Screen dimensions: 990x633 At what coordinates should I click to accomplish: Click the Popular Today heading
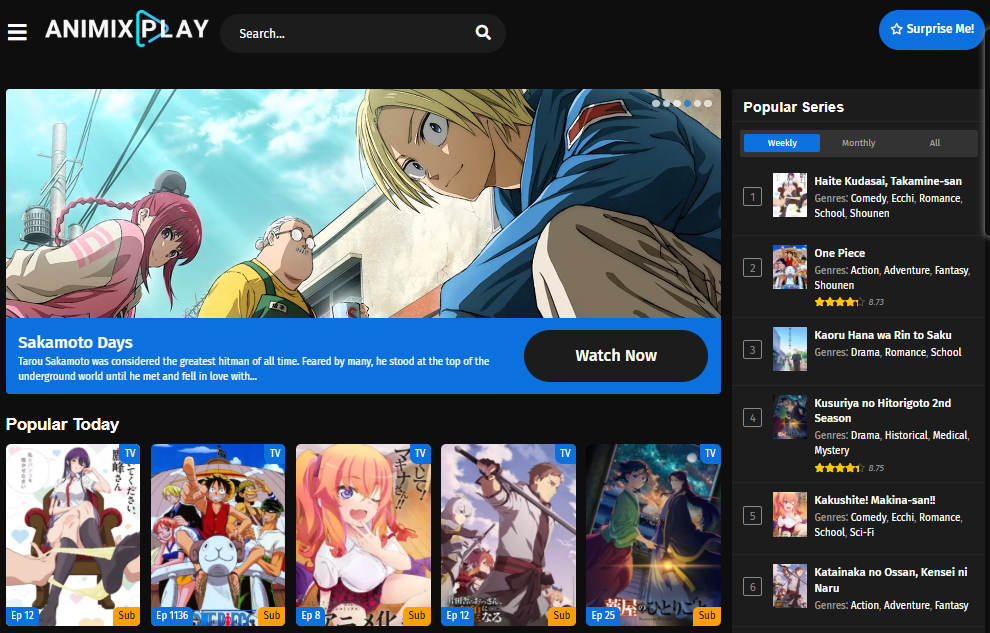pyautogui.click(x=63, y=424)
